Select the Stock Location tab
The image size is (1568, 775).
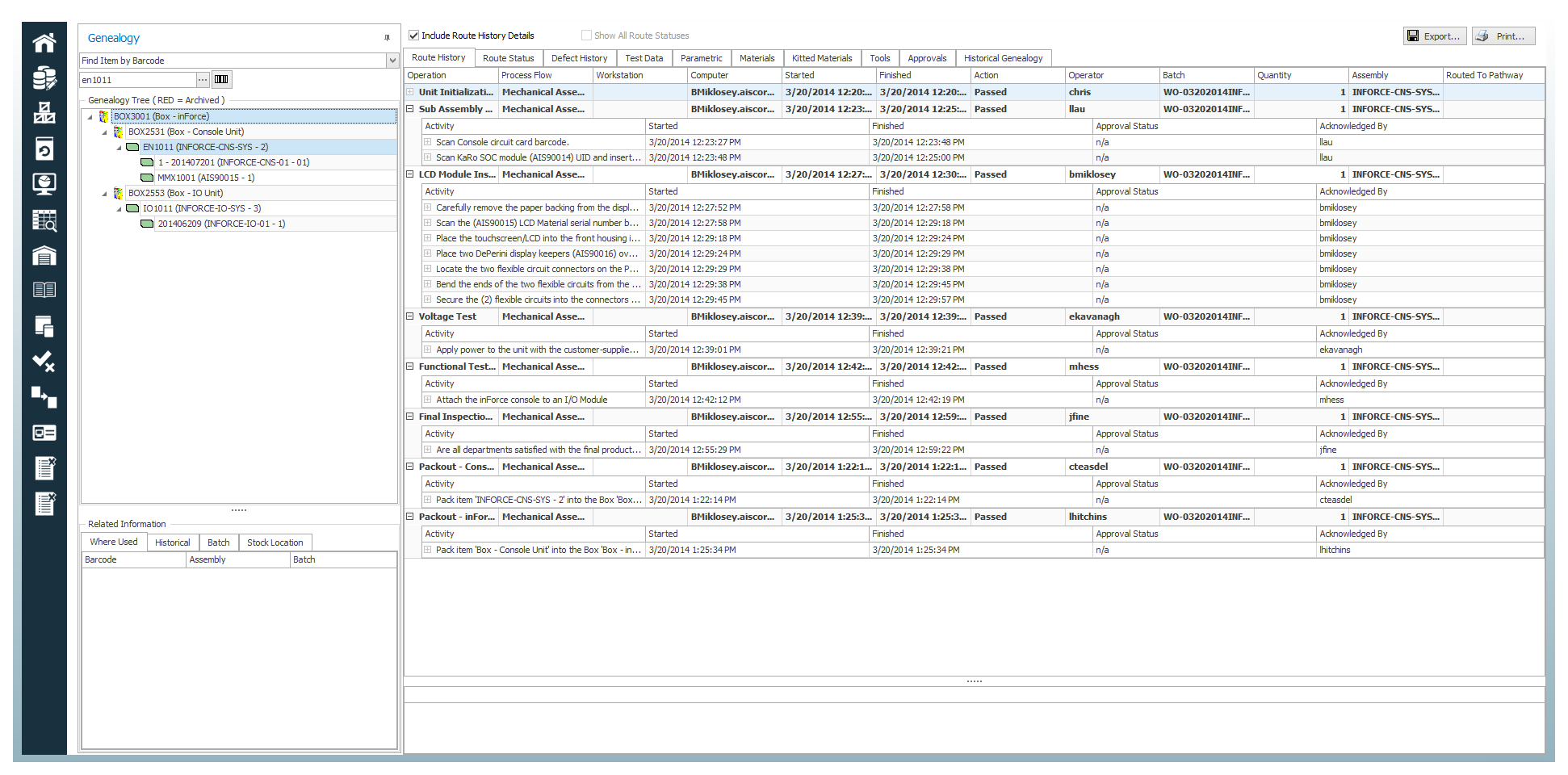tap(275, 542)
